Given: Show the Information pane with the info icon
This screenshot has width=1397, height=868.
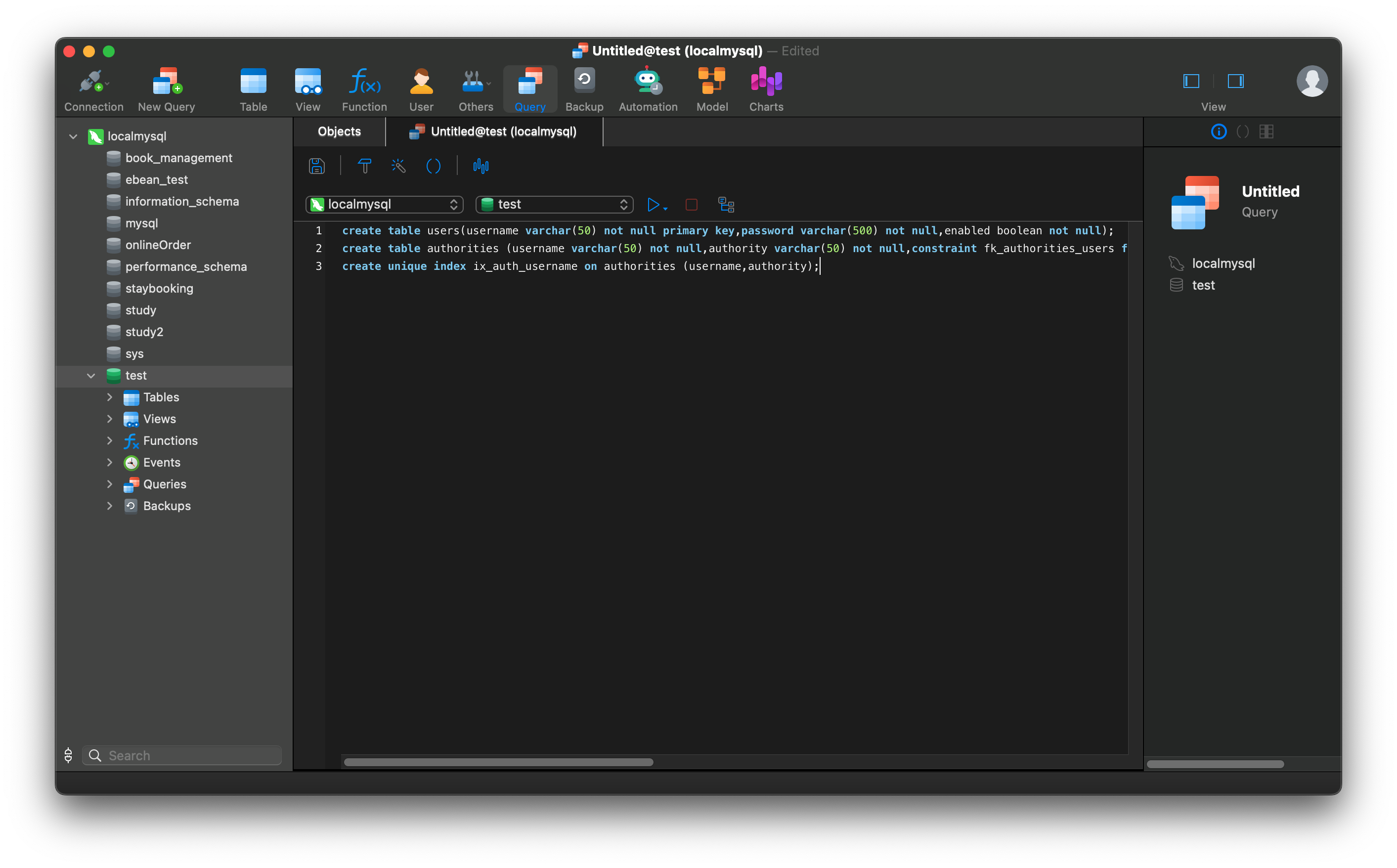Looking at the screenshot, I should (x=1219, y=131).
